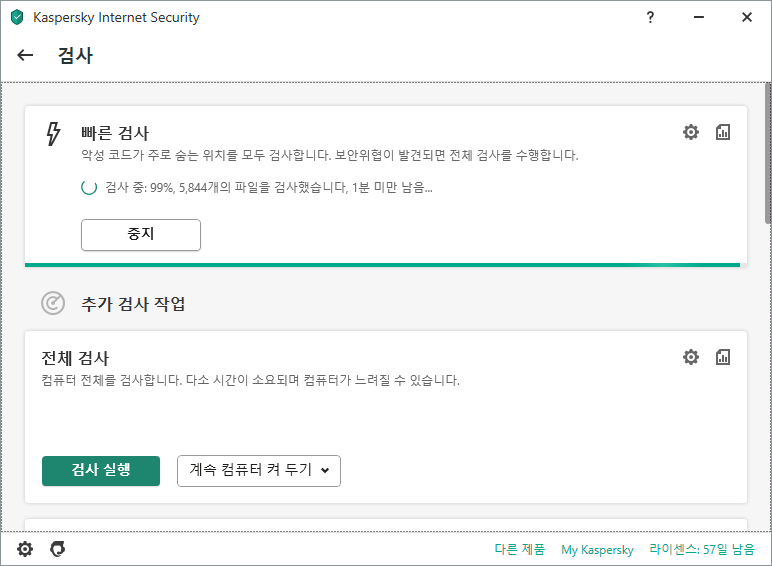Screen dimensions: 772x566
Task: Open the 계속 컴퓨터 켜 두기 dropdown
Action: (259, 471)
